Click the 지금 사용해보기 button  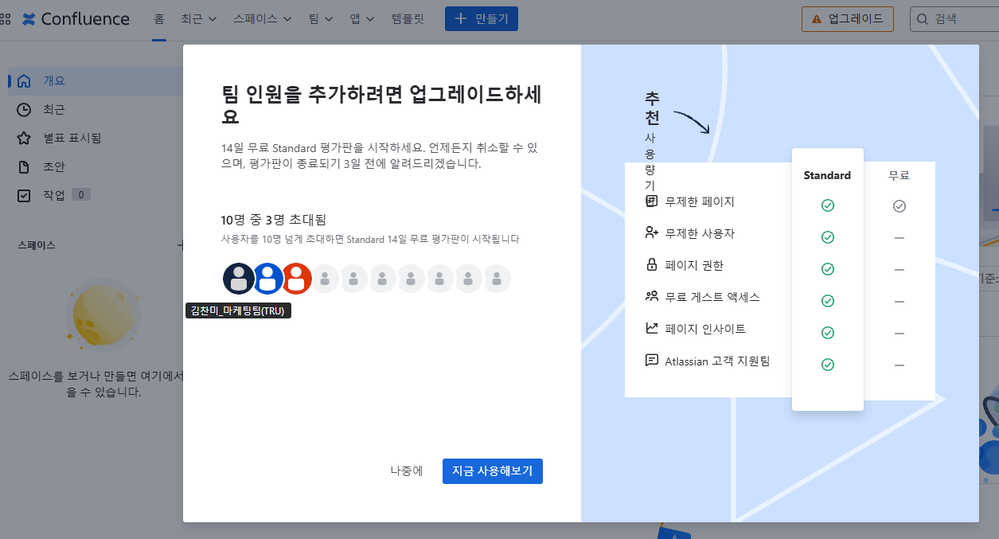[492, 471]
